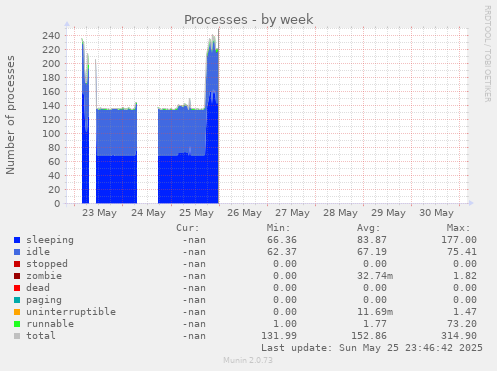Click the 'Cur:' column header
This screenshot has height=371, width=497.
(x=188, y=228)
